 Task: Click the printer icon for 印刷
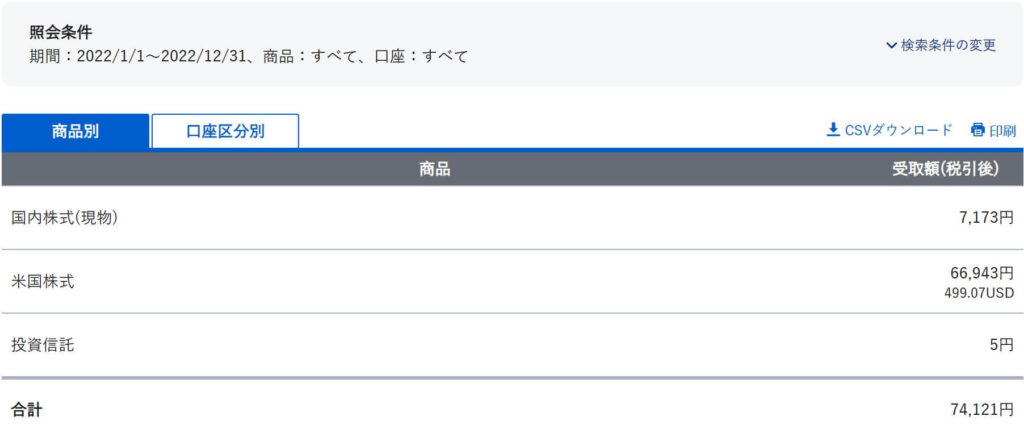tap(977, 130)
